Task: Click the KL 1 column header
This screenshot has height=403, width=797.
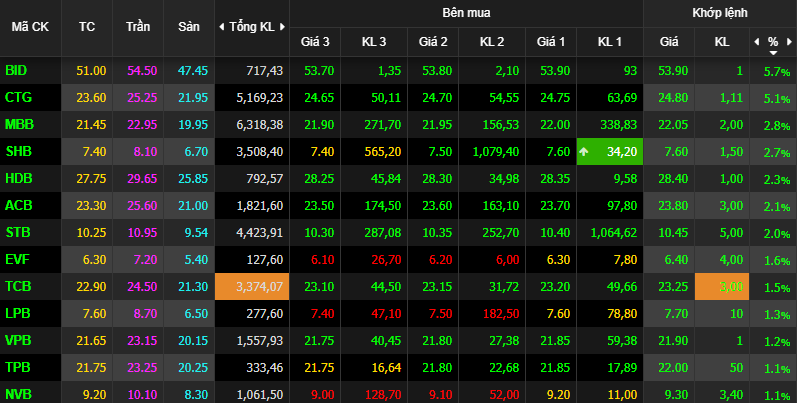Action: tap(609, 42)
